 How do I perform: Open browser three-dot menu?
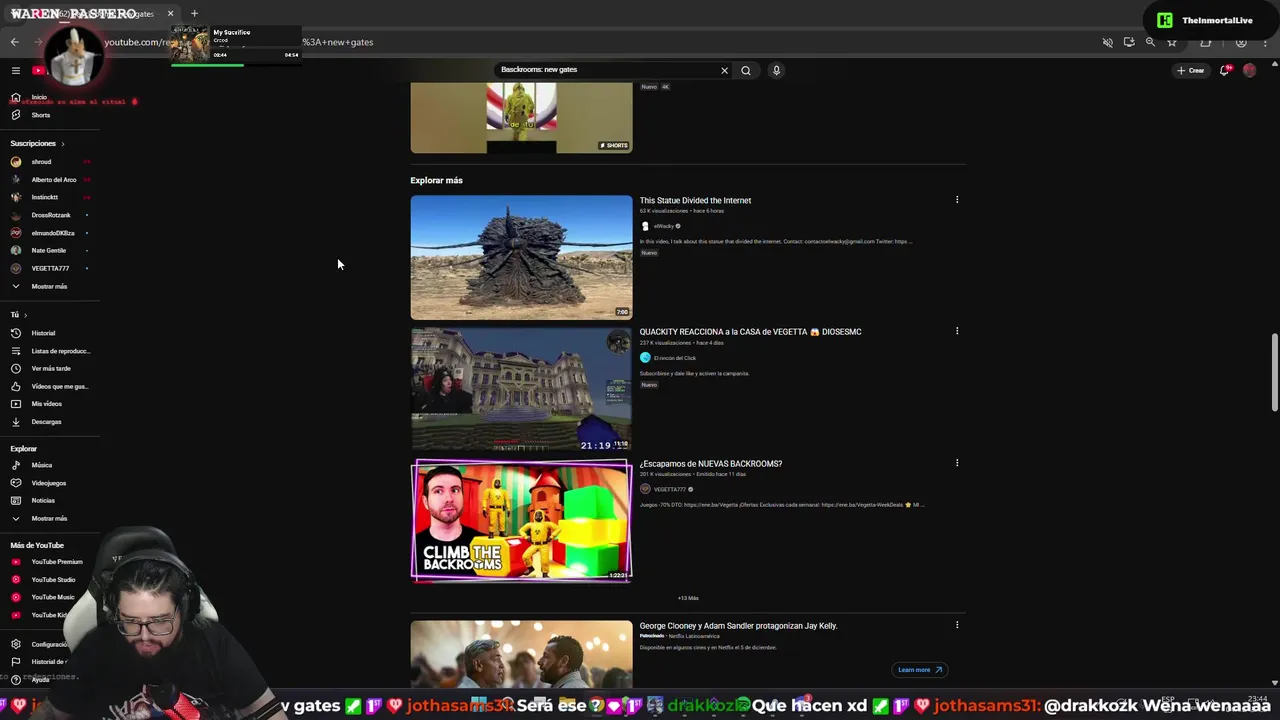pyautogui.click(x=1264, y=42)
